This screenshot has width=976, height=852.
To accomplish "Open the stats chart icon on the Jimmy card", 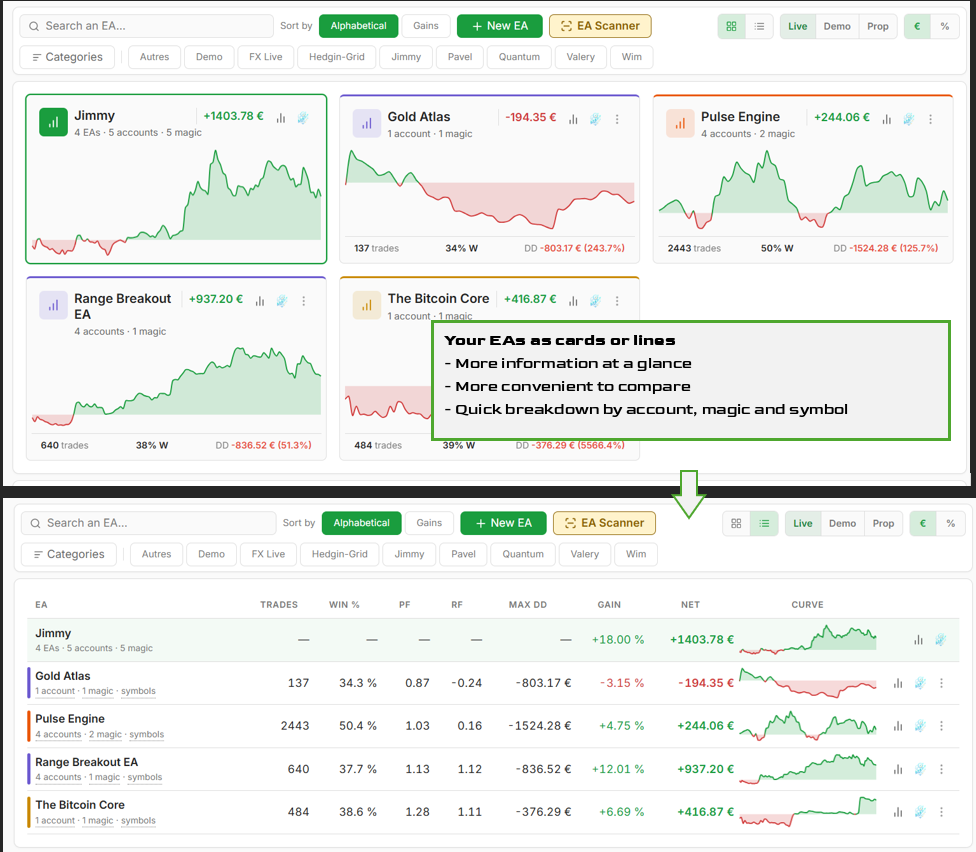I will [281, 118].
